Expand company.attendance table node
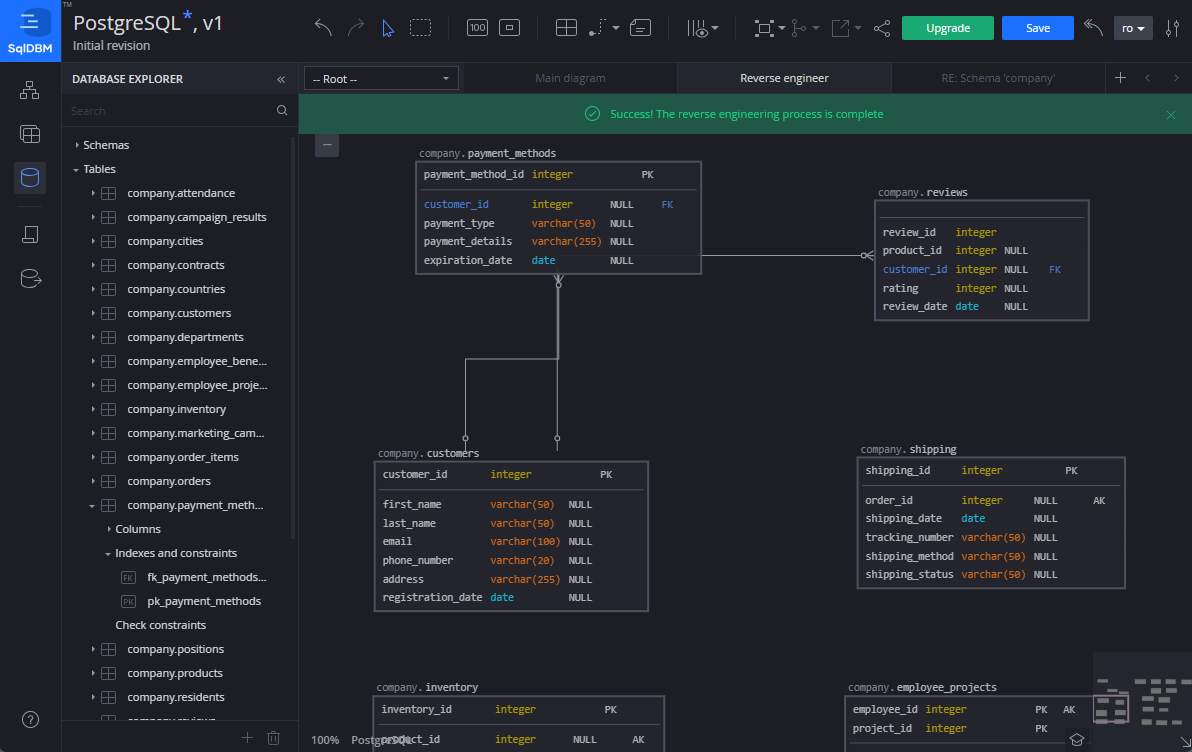1192x752 pixels. (93, 193)
